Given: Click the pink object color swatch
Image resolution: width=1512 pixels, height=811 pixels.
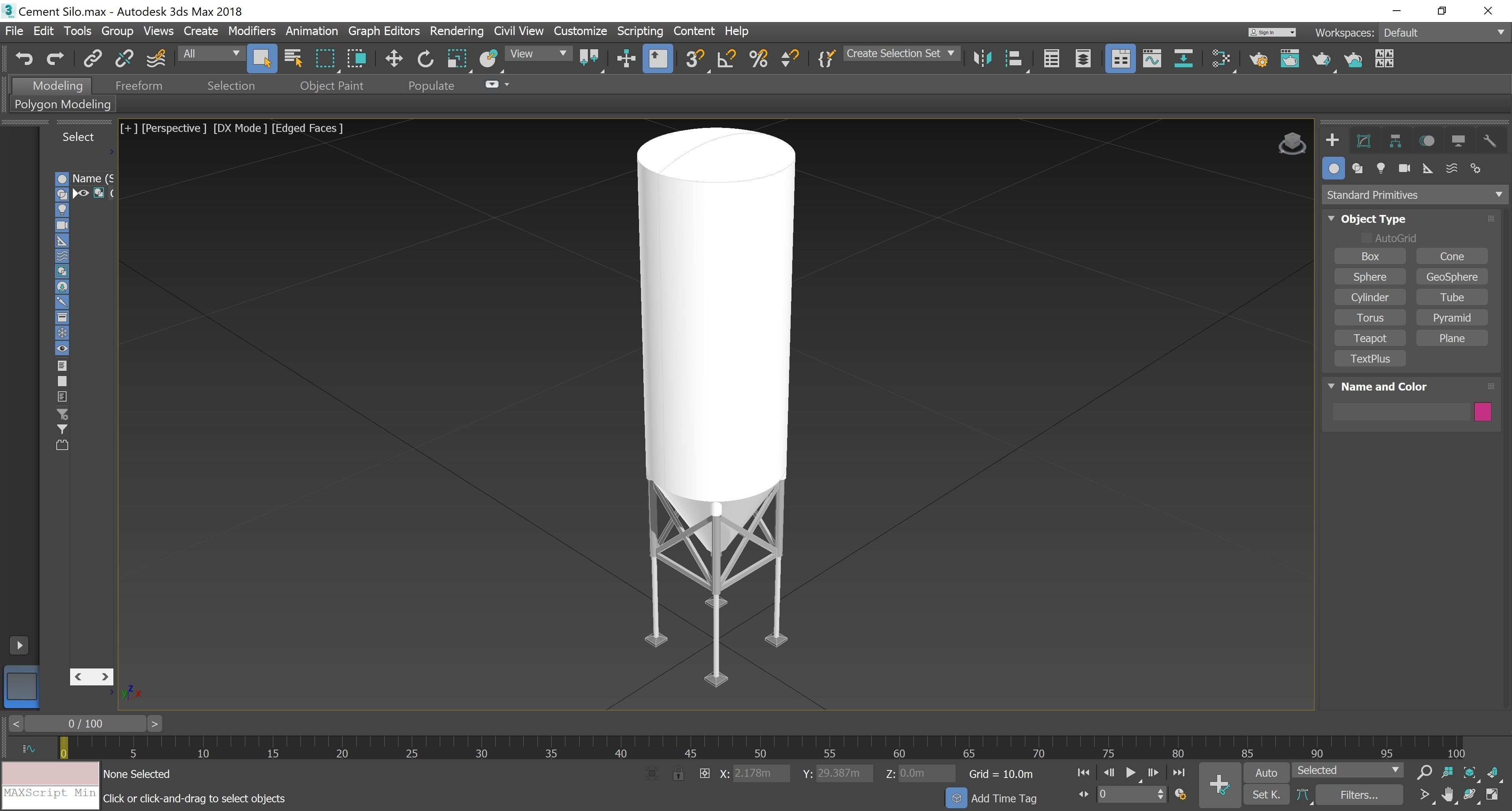Looking at the screenshot, I should tap(1482, 411).
